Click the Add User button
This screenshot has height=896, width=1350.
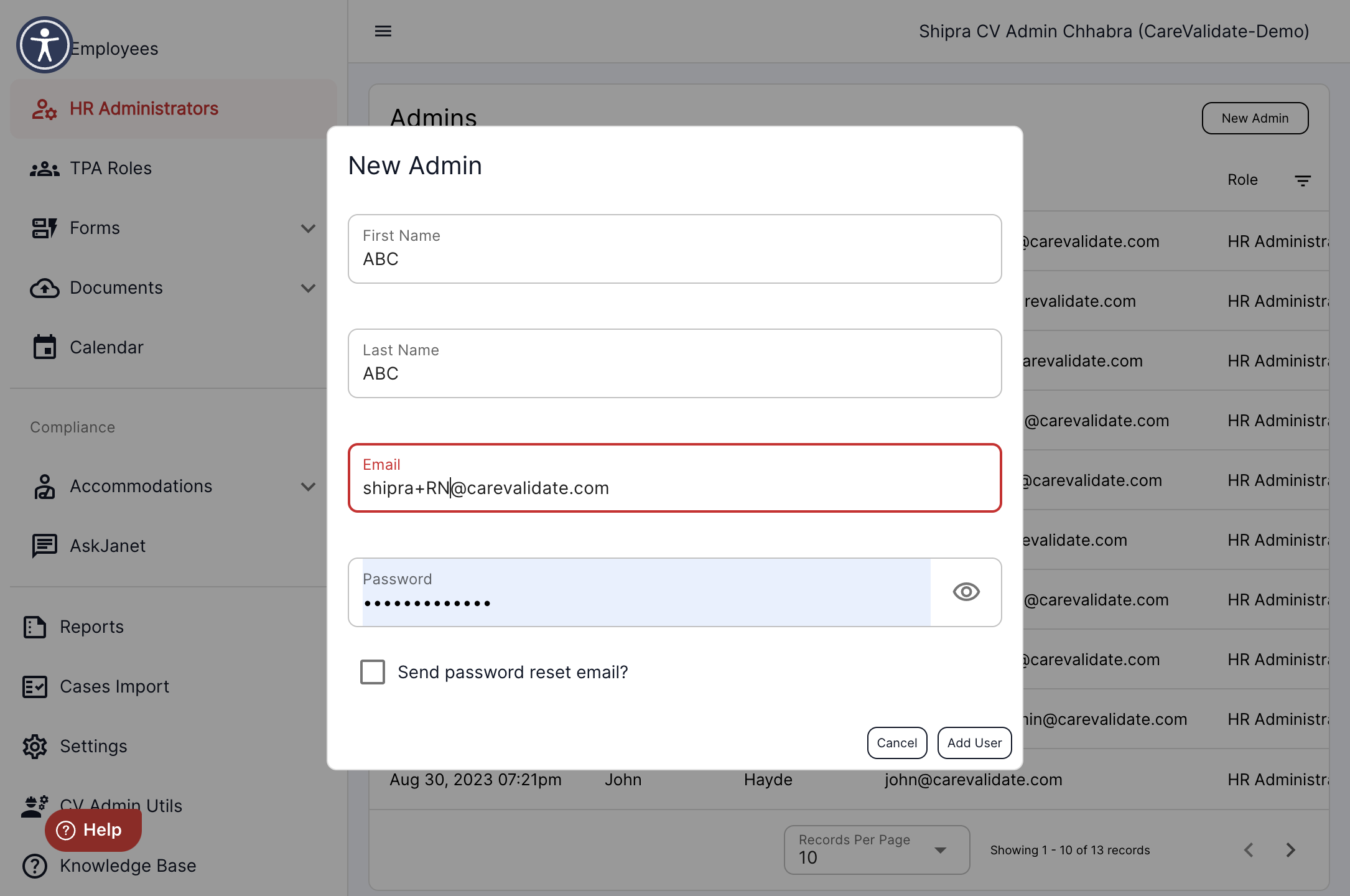pyautogui.click(x=974, y=743)
